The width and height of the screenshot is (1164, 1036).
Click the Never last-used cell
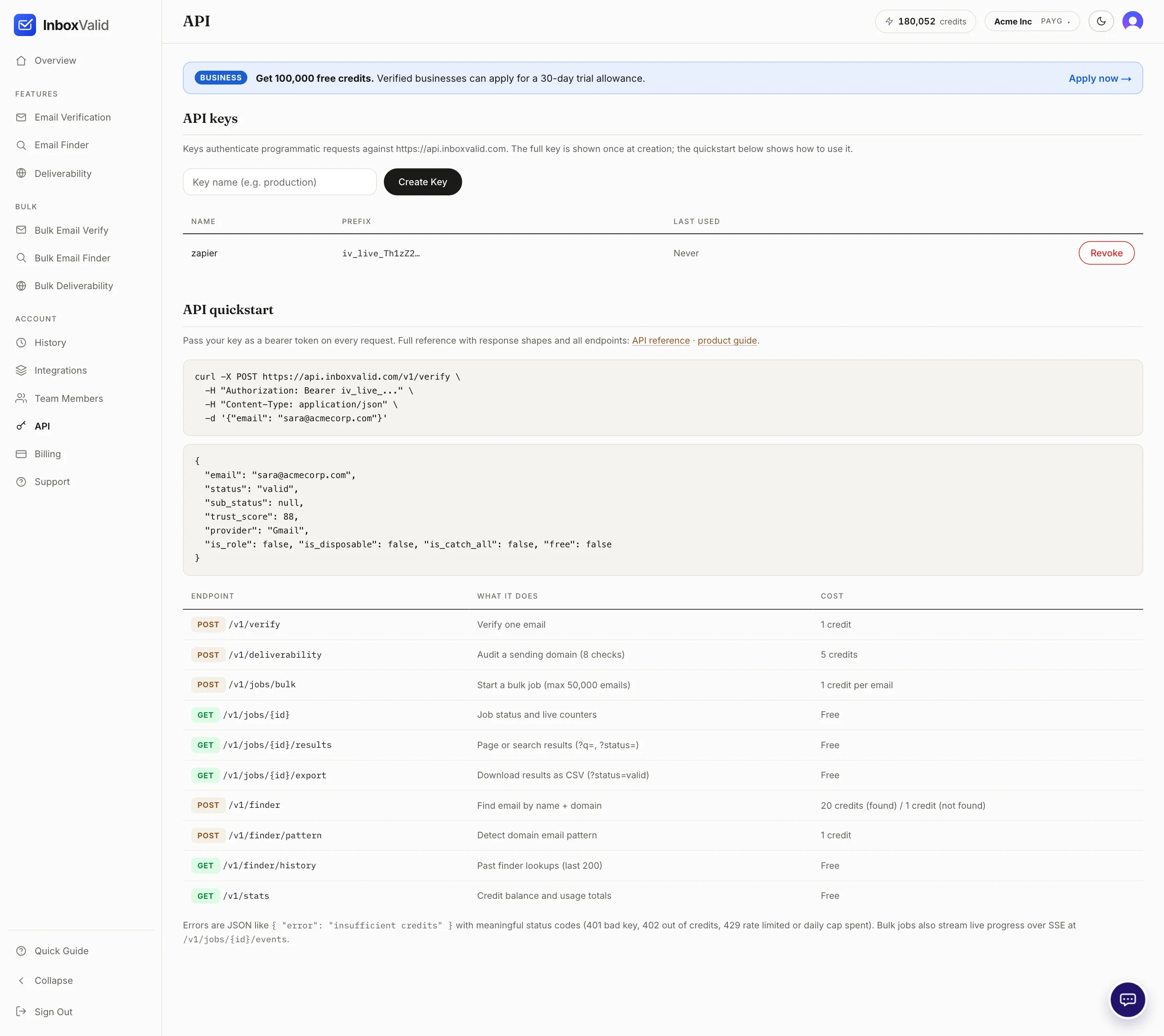[x=685, y=254]
